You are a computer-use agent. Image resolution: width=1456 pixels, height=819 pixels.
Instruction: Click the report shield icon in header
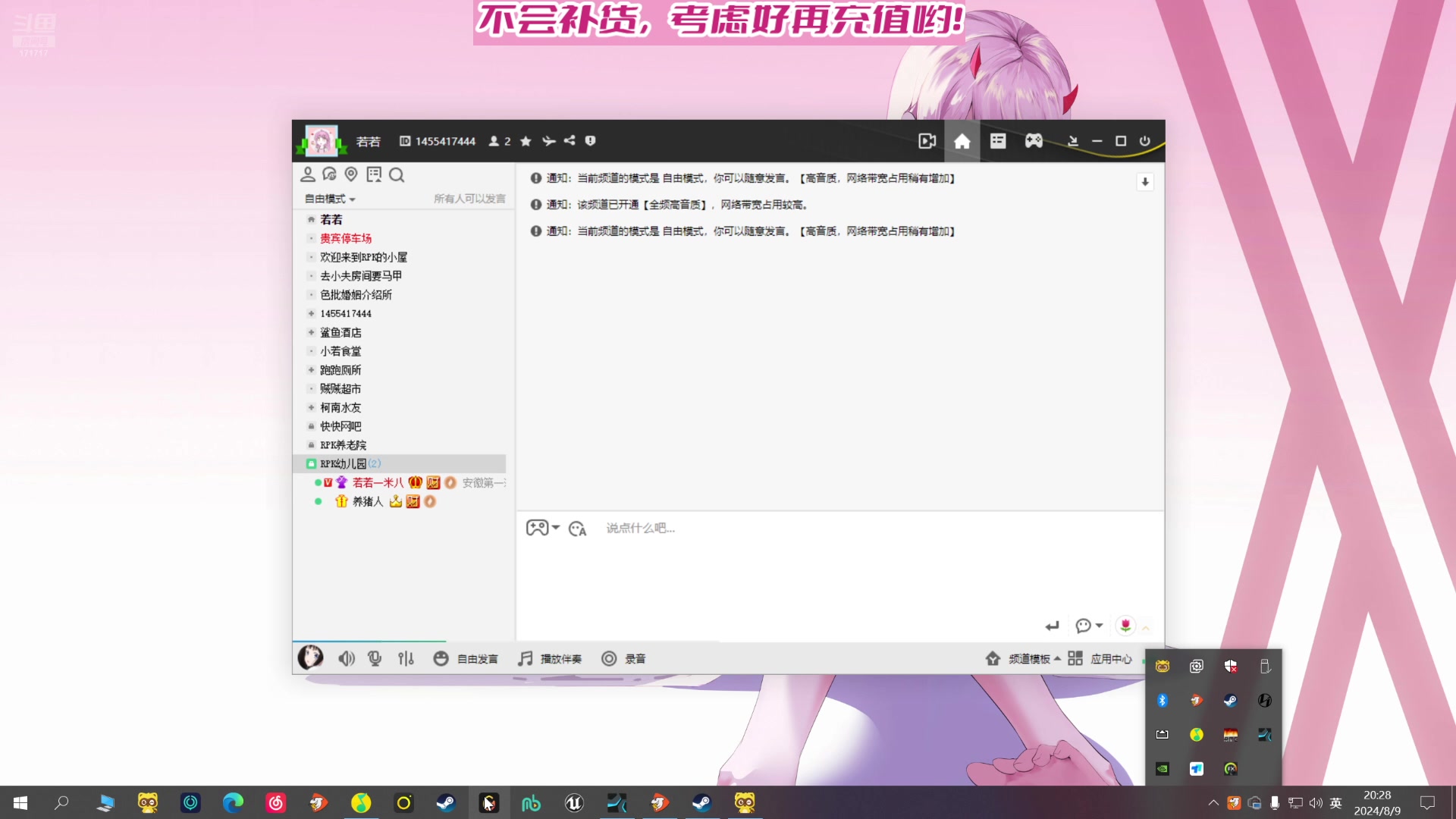[590, 140]
